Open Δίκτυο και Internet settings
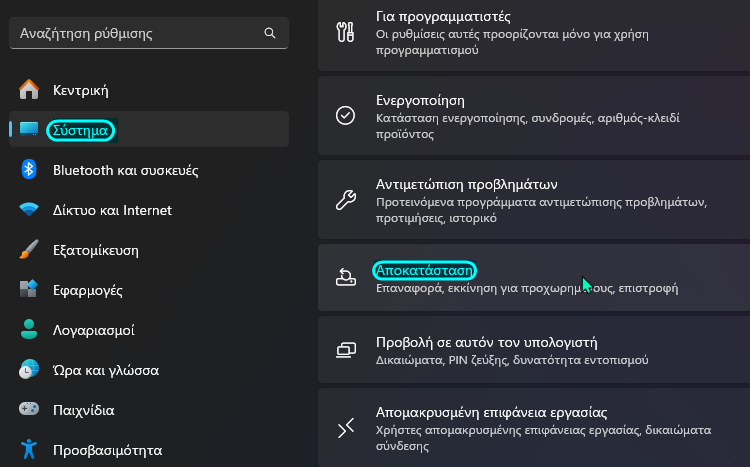The height and width of the screenshot is (467, 750). (x=149, y=210)
